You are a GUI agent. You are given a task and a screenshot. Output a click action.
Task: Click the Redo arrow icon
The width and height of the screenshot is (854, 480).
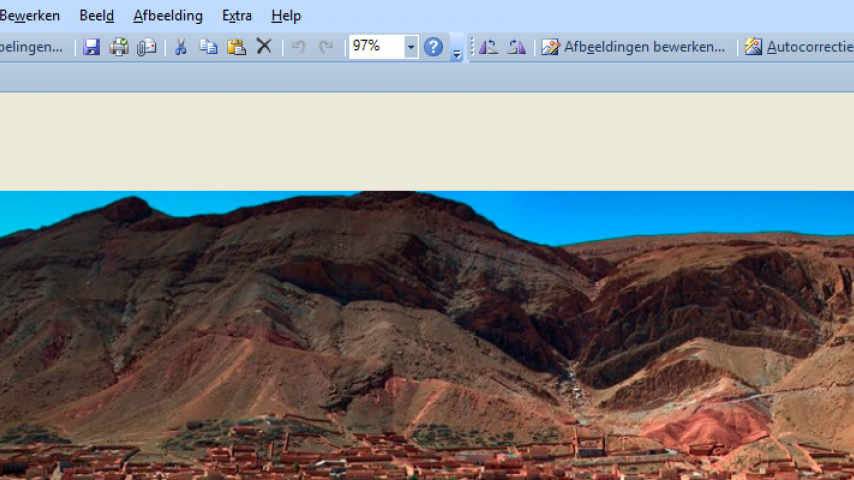point(326,47)
